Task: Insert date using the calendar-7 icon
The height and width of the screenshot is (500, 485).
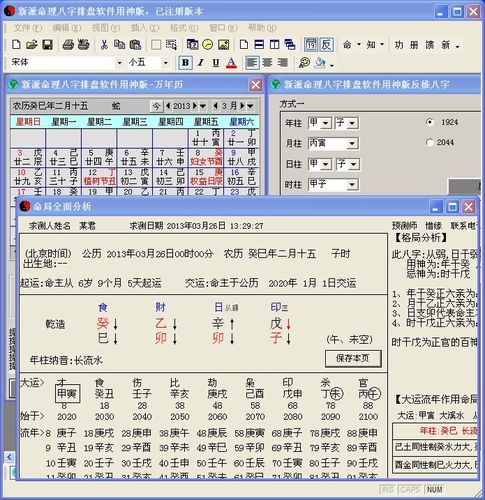Action: tap(192, 44)
